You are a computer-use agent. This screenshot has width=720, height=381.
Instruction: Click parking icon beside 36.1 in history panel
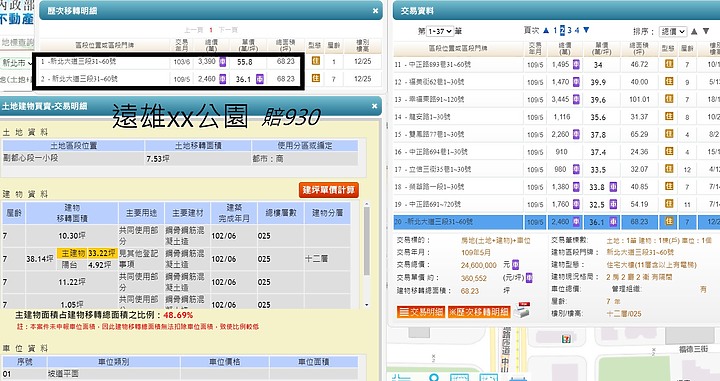tap(259, 78)
